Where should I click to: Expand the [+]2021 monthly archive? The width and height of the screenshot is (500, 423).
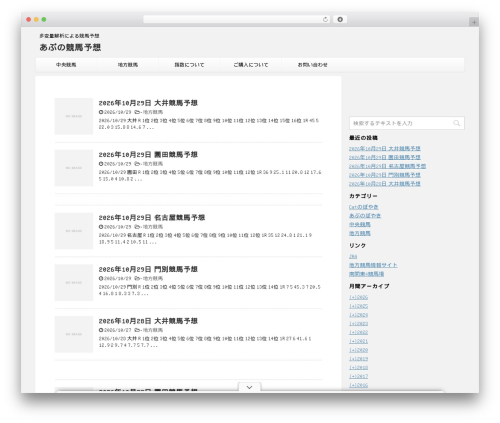tap(358, 341)
